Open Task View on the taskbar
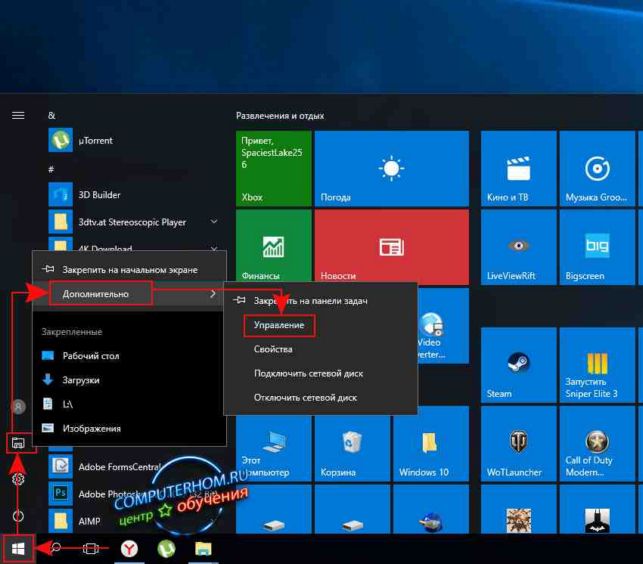643x564 pixels. pos(91,548)
